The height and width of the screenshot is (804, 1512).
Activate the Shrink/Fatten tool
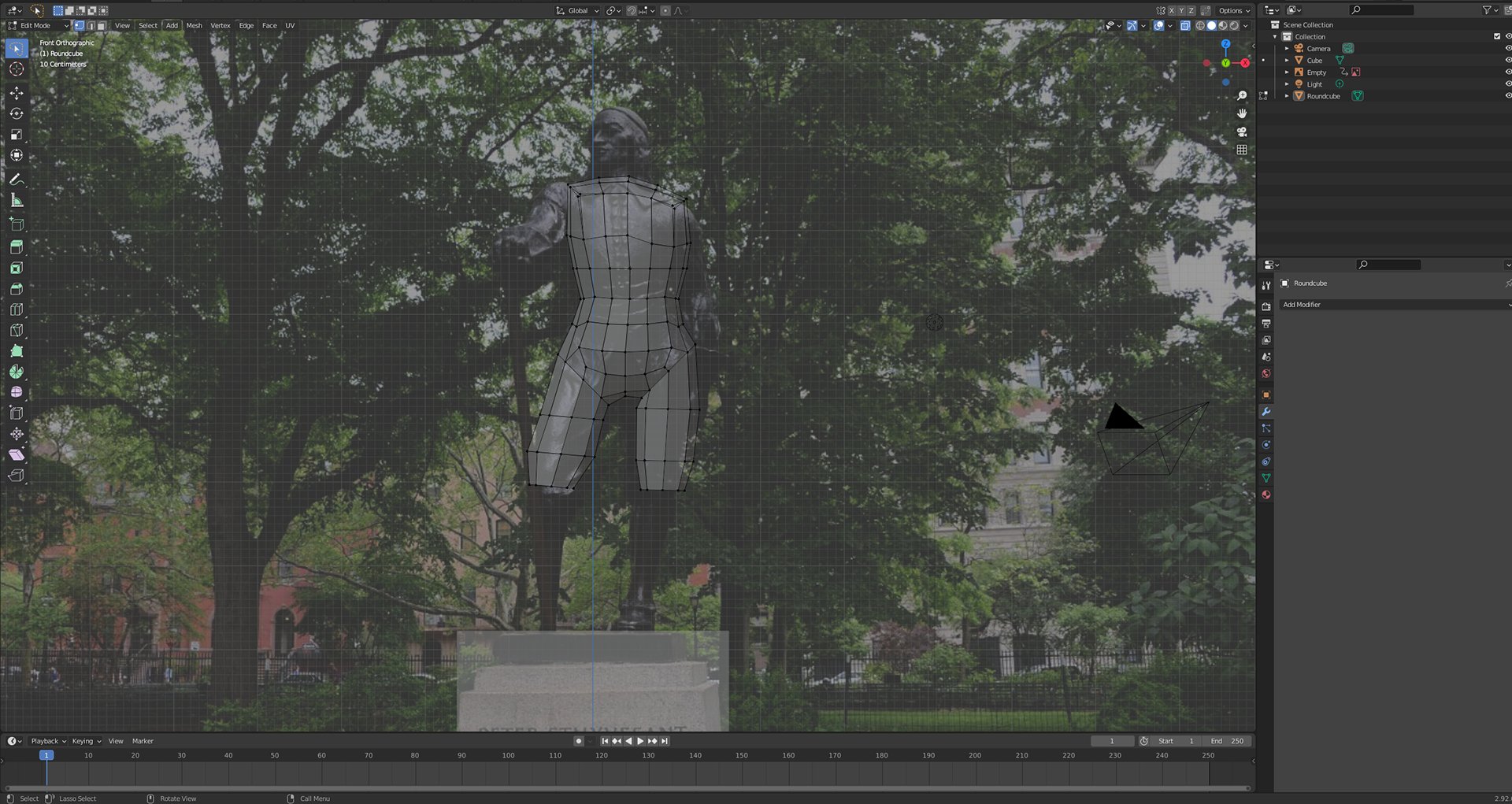point(17,434)
